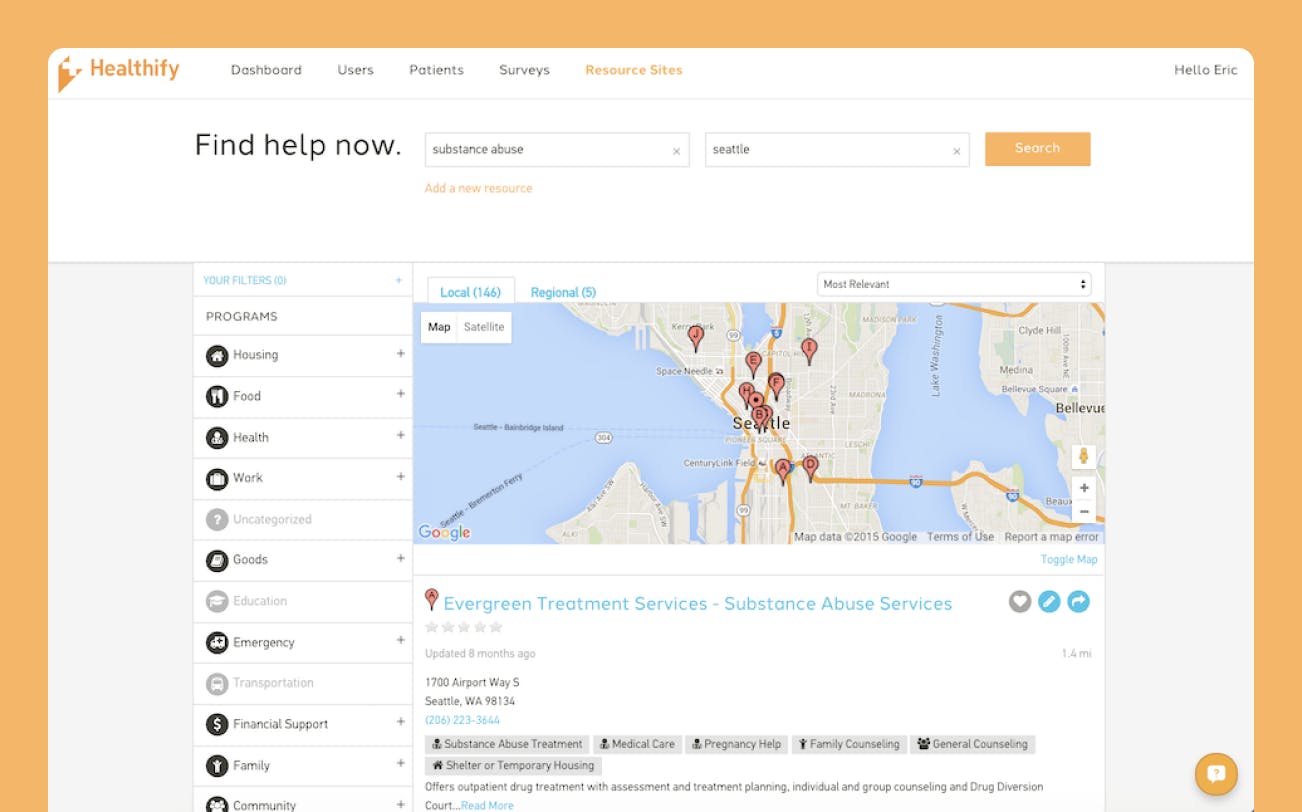Select Map view on the map
Screen dimensions: 1302x812
[x=439, y=327]
